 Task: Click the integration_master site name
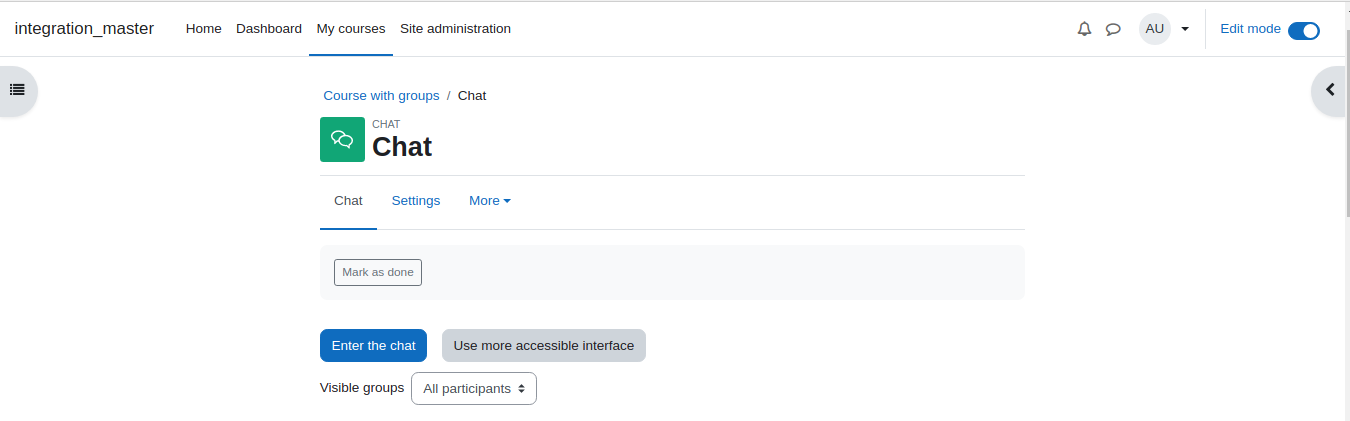(x=84, y=29)
